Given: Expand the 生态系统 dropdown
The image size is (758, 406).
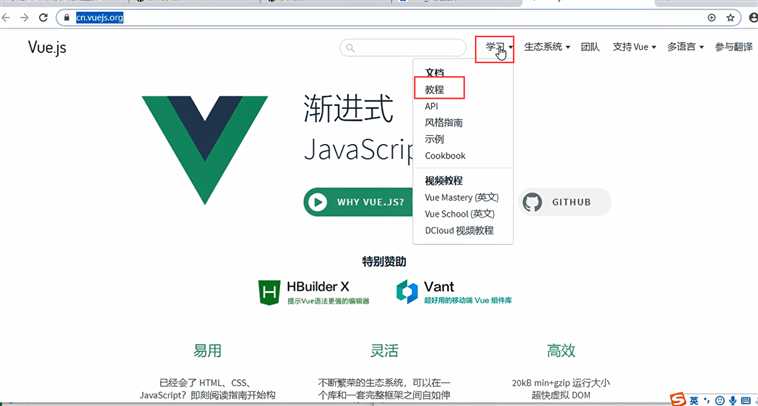Looking at the screenshot, I should point(547,47).
